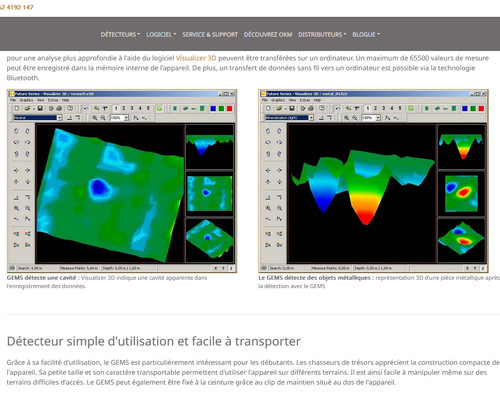Select side-view thumbnail in right Visualizer window
Image resolution: width=500 pixels, height=395 pixels.
pos(461,147)
